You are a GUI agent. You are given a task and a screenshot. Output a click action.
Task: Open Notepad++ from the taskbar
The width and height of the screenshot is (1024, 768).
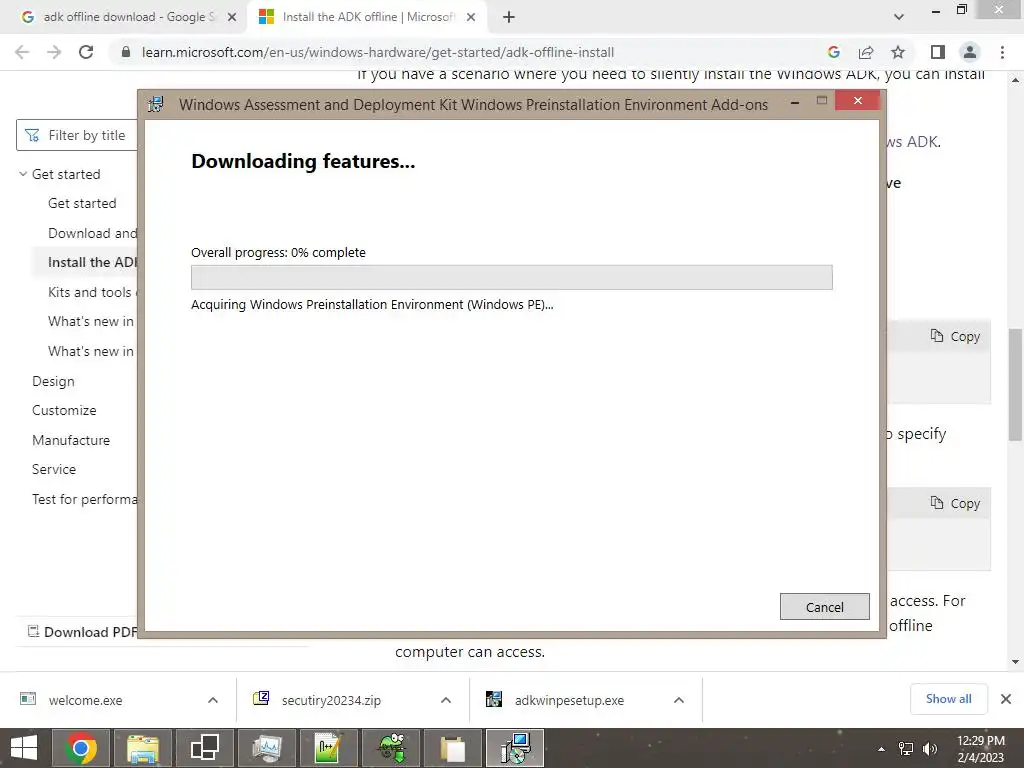[x=328, y=748]
